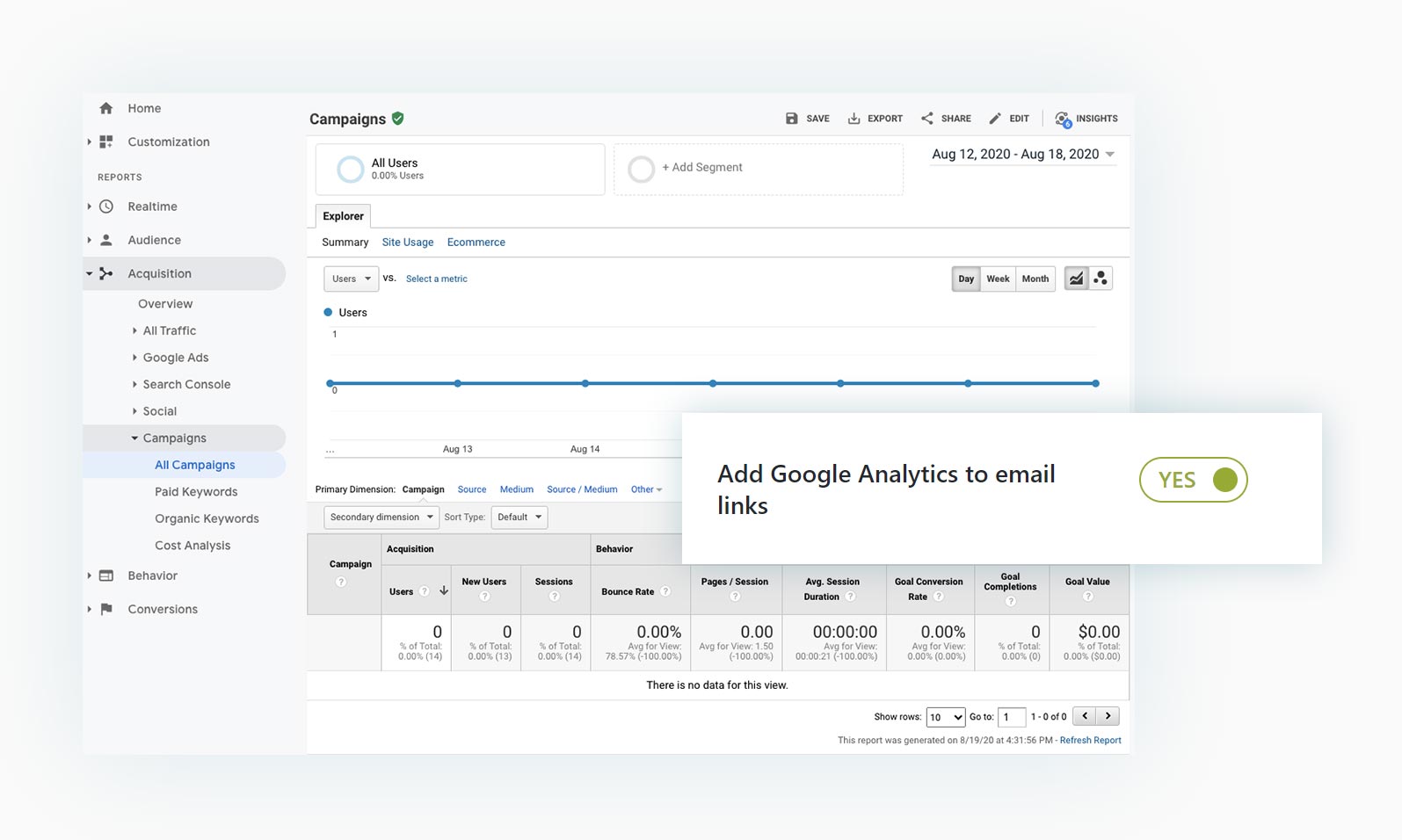Select the Month granularity toggle

coord(1035,279)
